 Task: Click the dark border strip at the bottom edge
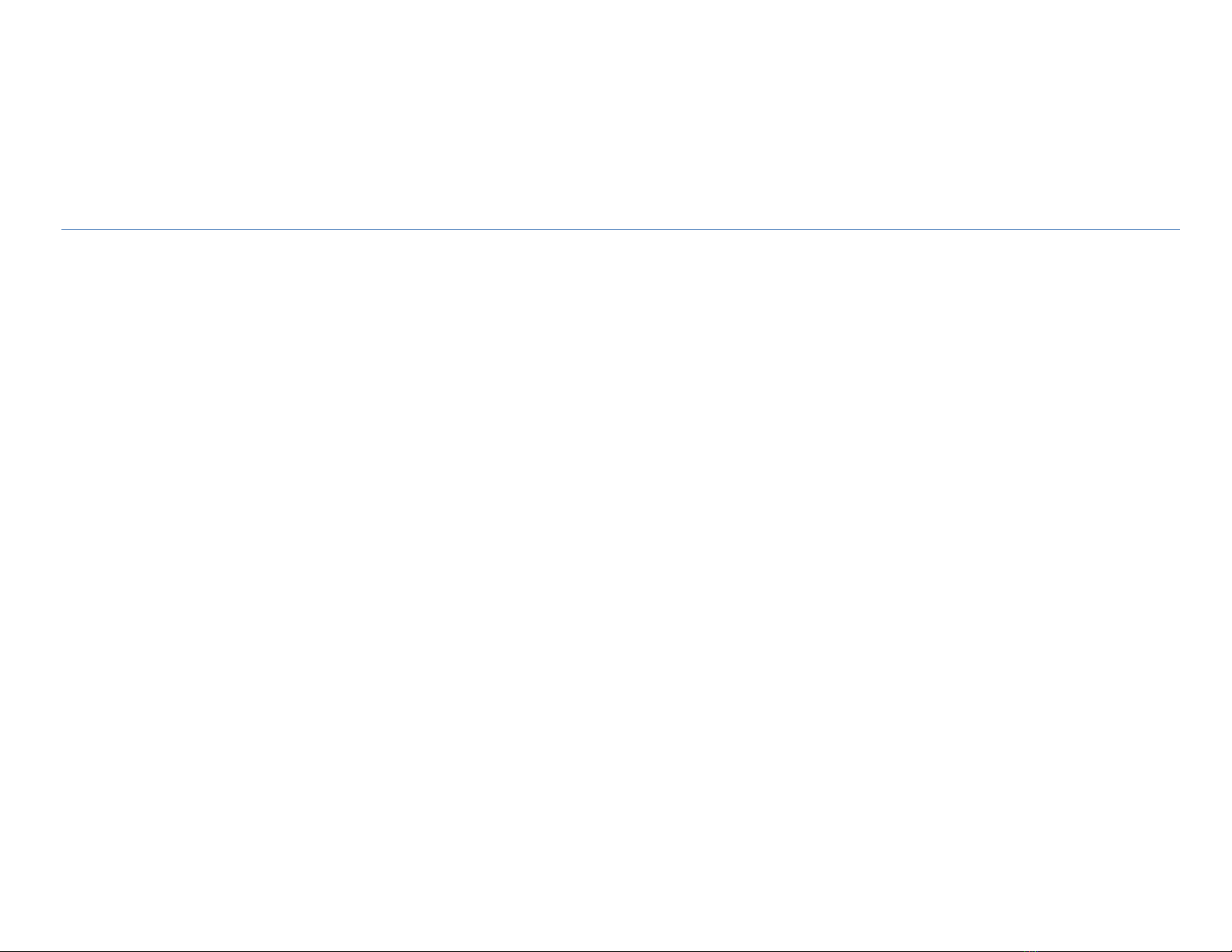pyautogui.click(x=616, y=950)
